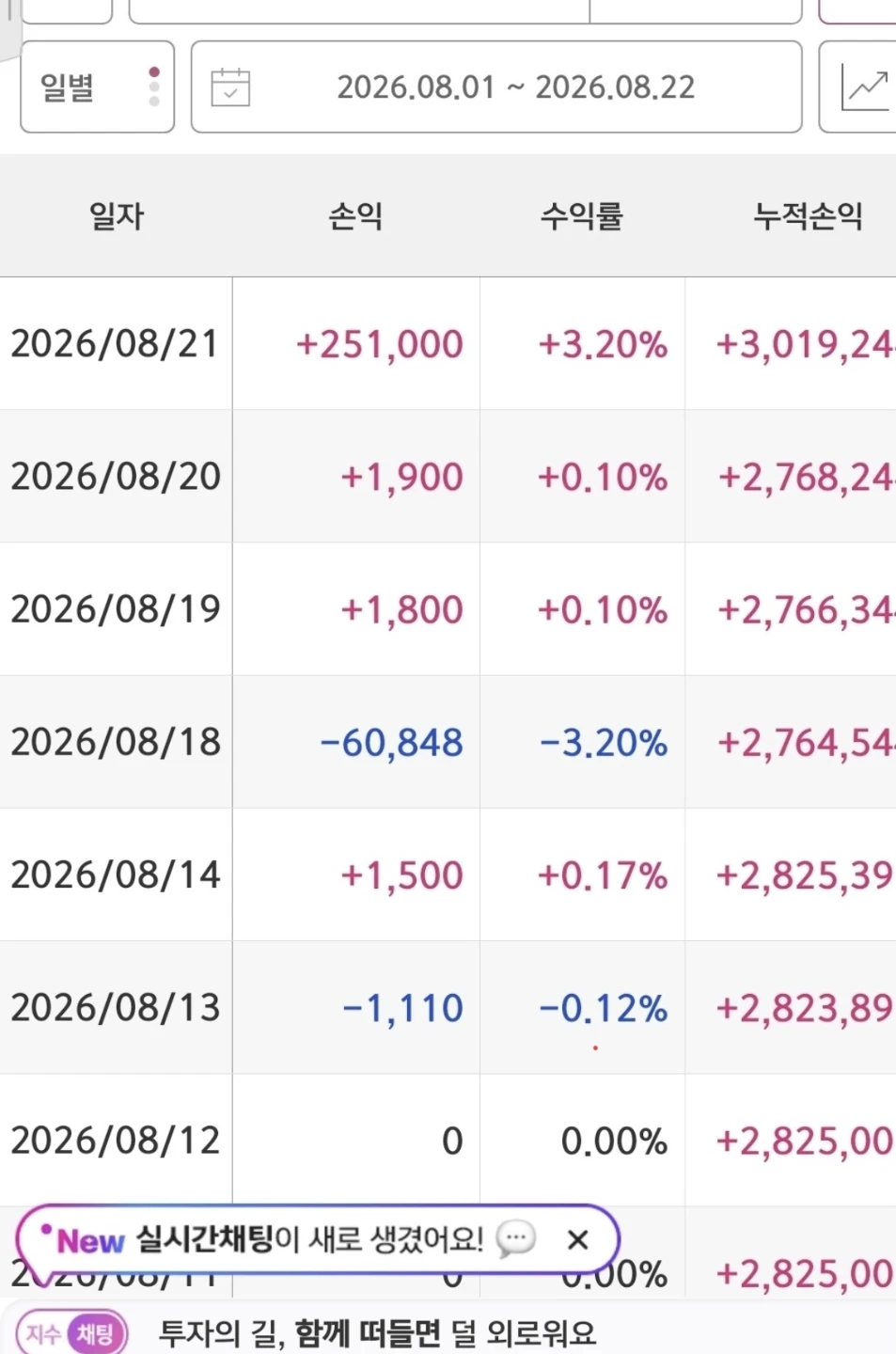Tap the 2026/08/12 date cell
This screenshot has width=896, height=1354.
tap(115, 1140)
